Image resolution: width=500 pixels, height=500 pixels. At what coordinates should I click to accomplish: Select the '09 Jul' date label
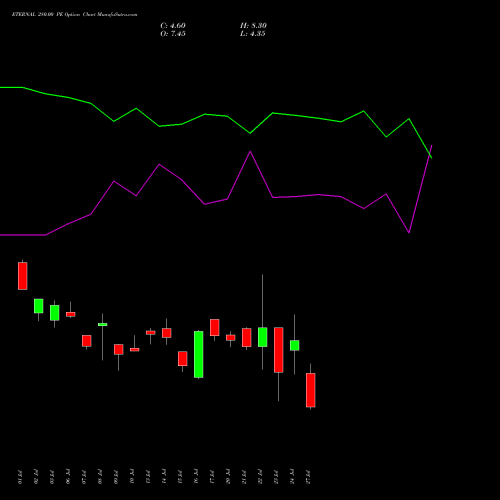coord(116,477)
